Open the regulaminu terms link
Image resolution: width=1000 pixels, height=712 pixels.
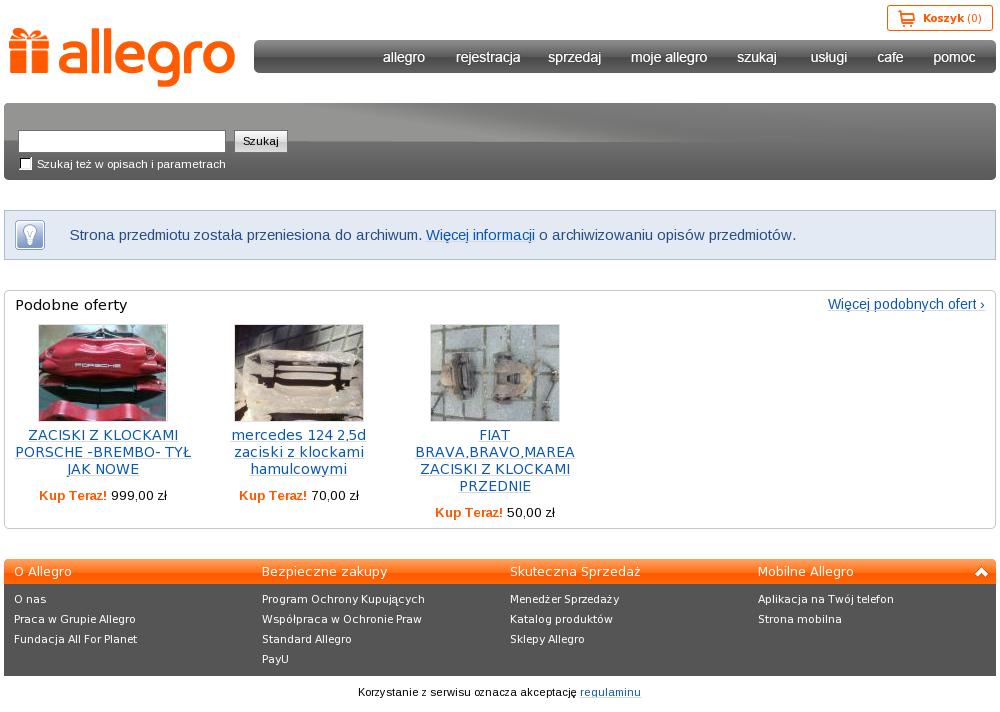pos(610,692)
